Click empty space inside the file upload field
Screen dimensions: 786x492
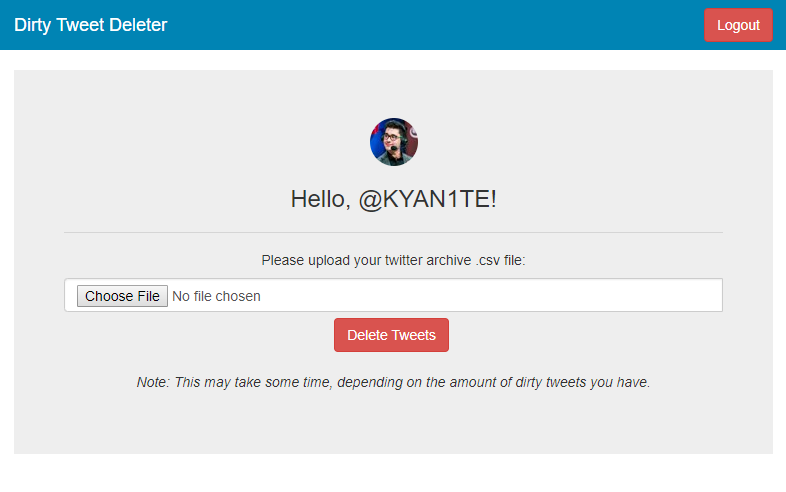click(x=500, y=296)
